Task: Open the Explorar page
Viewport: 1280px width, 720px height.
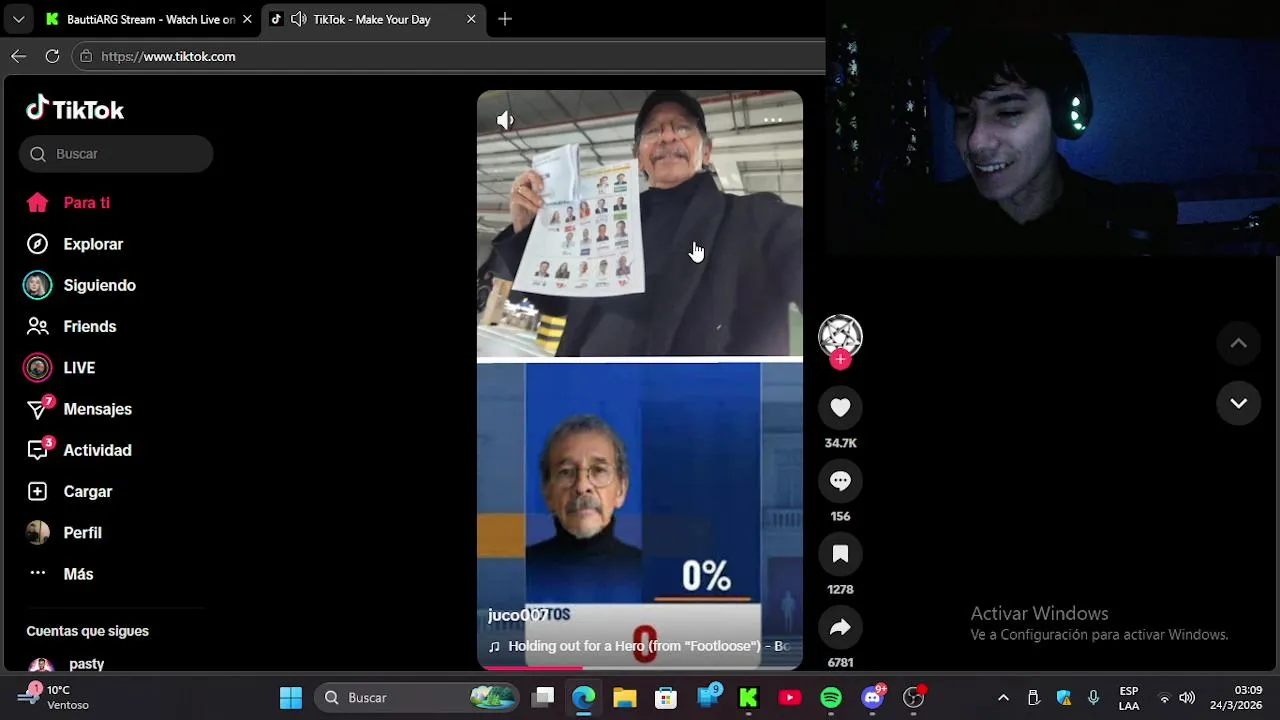Action: coord(73,244)
